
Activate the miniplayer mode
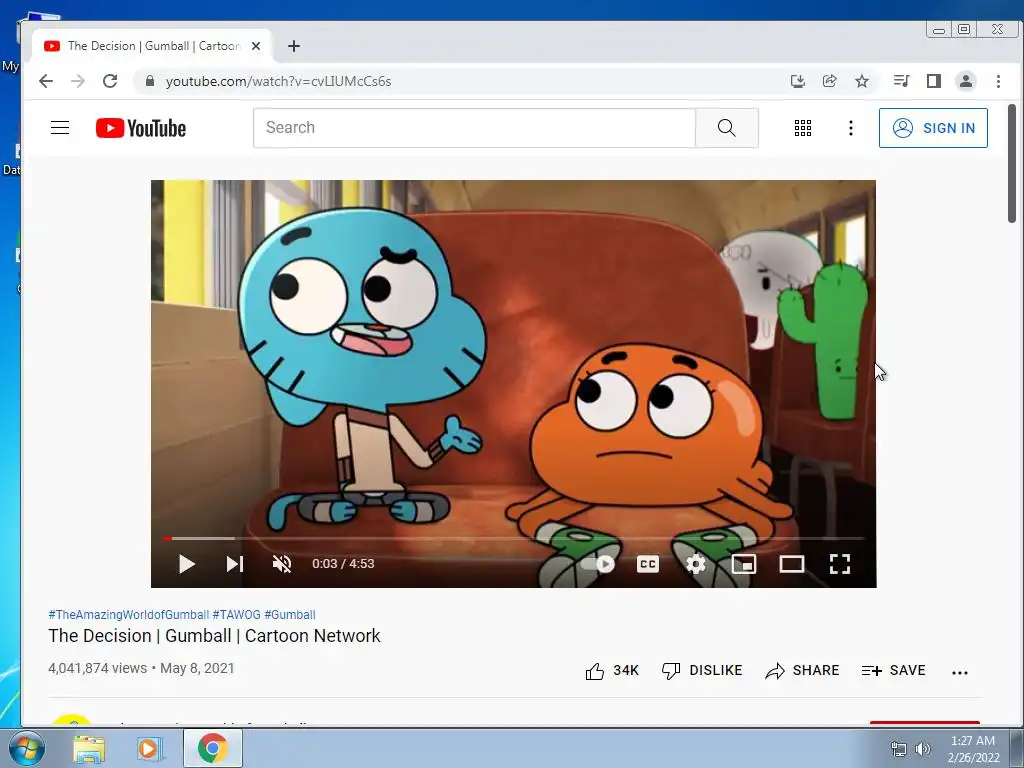(x=744, y=564)
